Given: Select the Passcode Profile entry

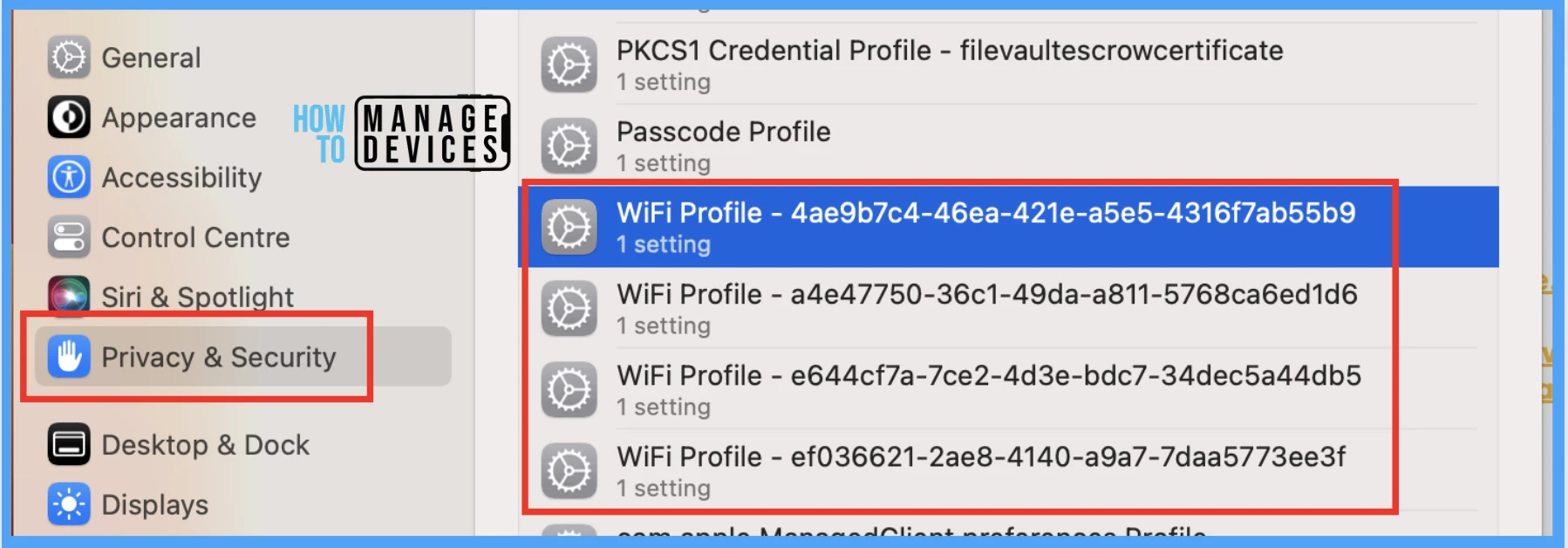Looking at the screenshot, I should 1009,146.
